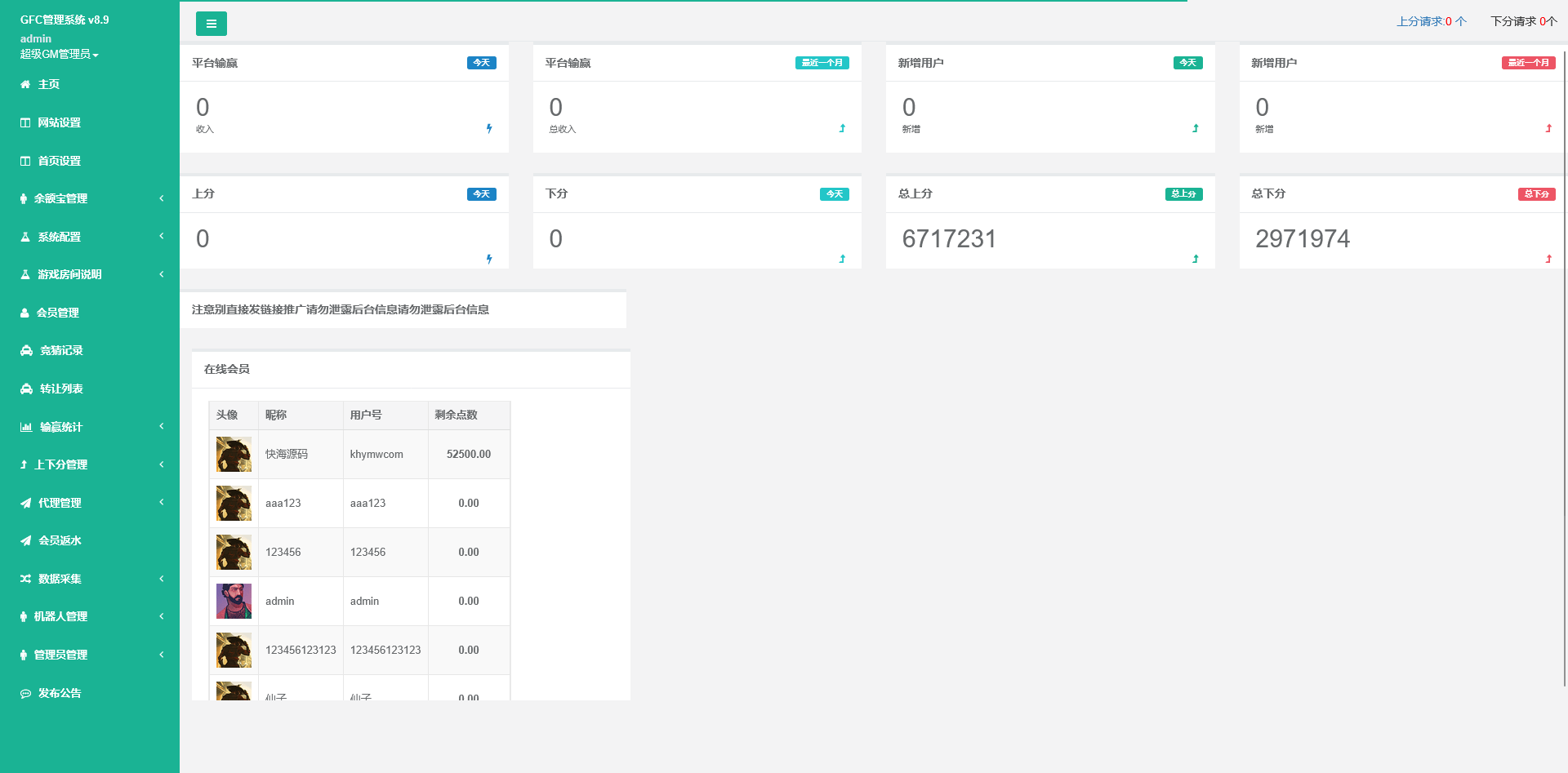1568x773 pixels.
Task: Toggle the sidebar with the hamburger button
Action: (211, 24)
